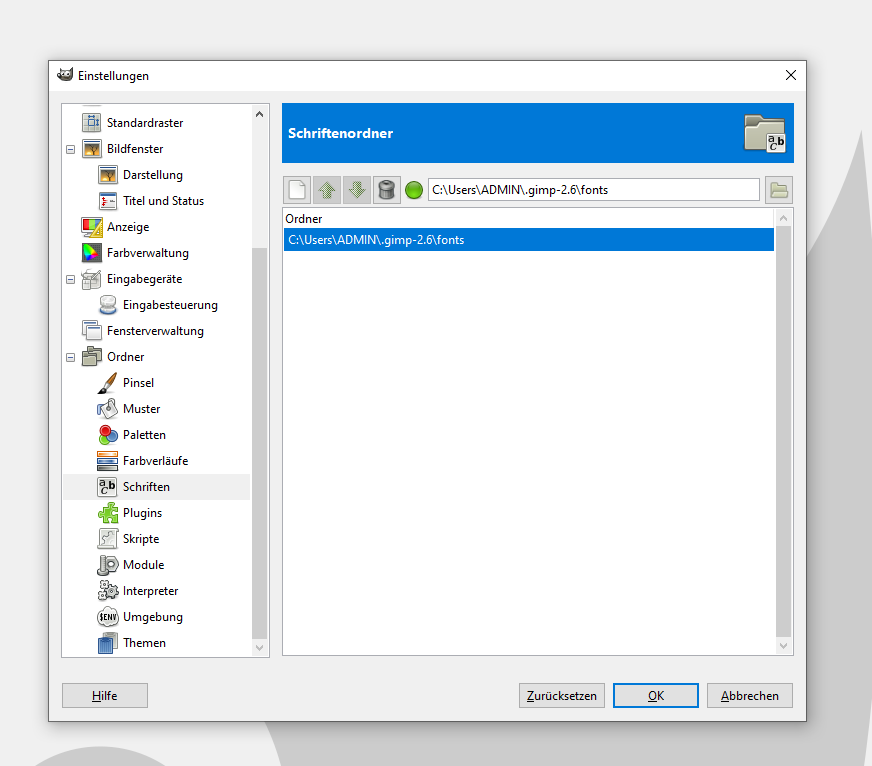Click the green writable status indicator
Screen dimensions: 872x766
coord(414,190)
